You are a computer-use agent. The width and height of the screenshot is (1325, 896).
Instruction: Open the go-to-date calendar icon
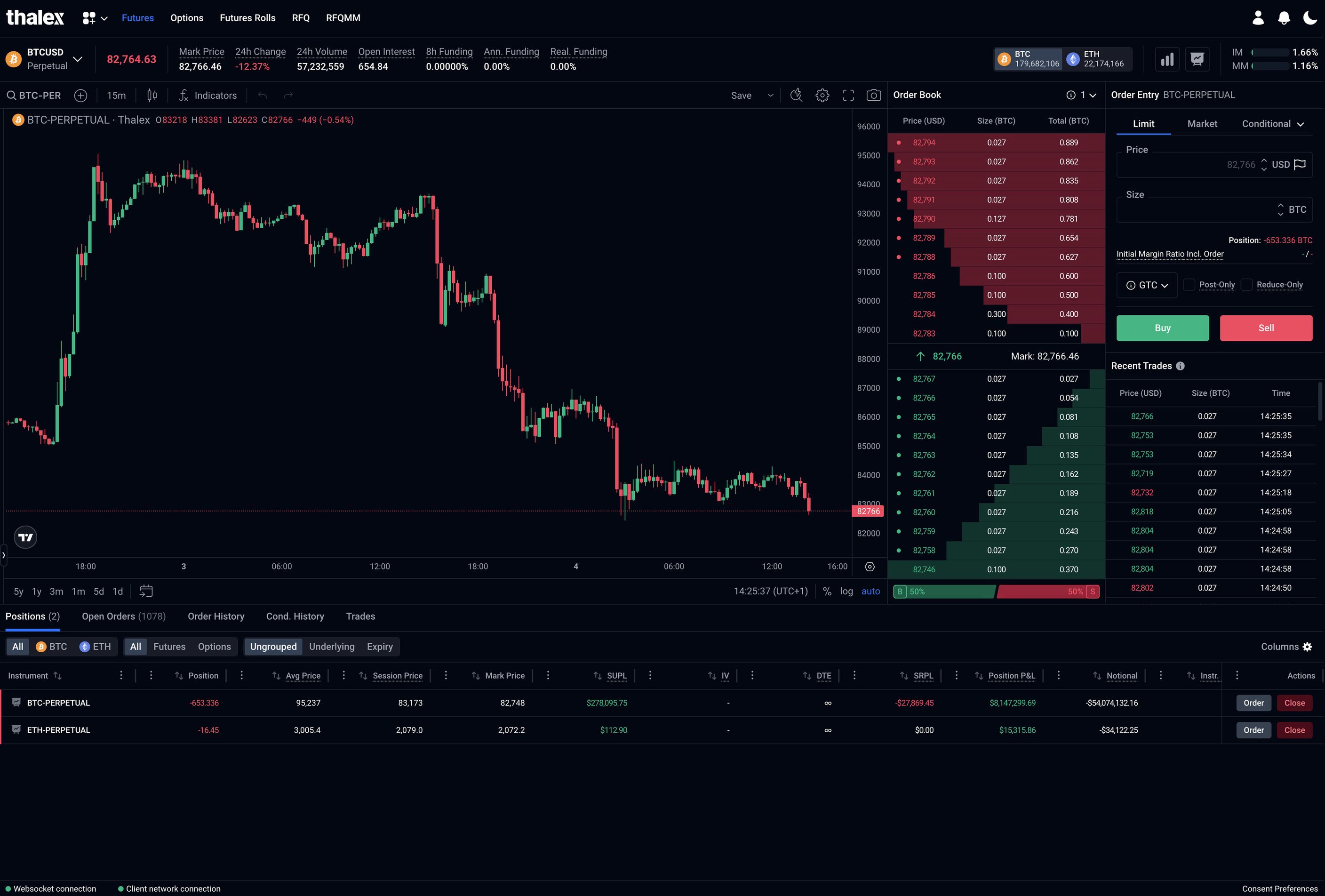(146, 592)
